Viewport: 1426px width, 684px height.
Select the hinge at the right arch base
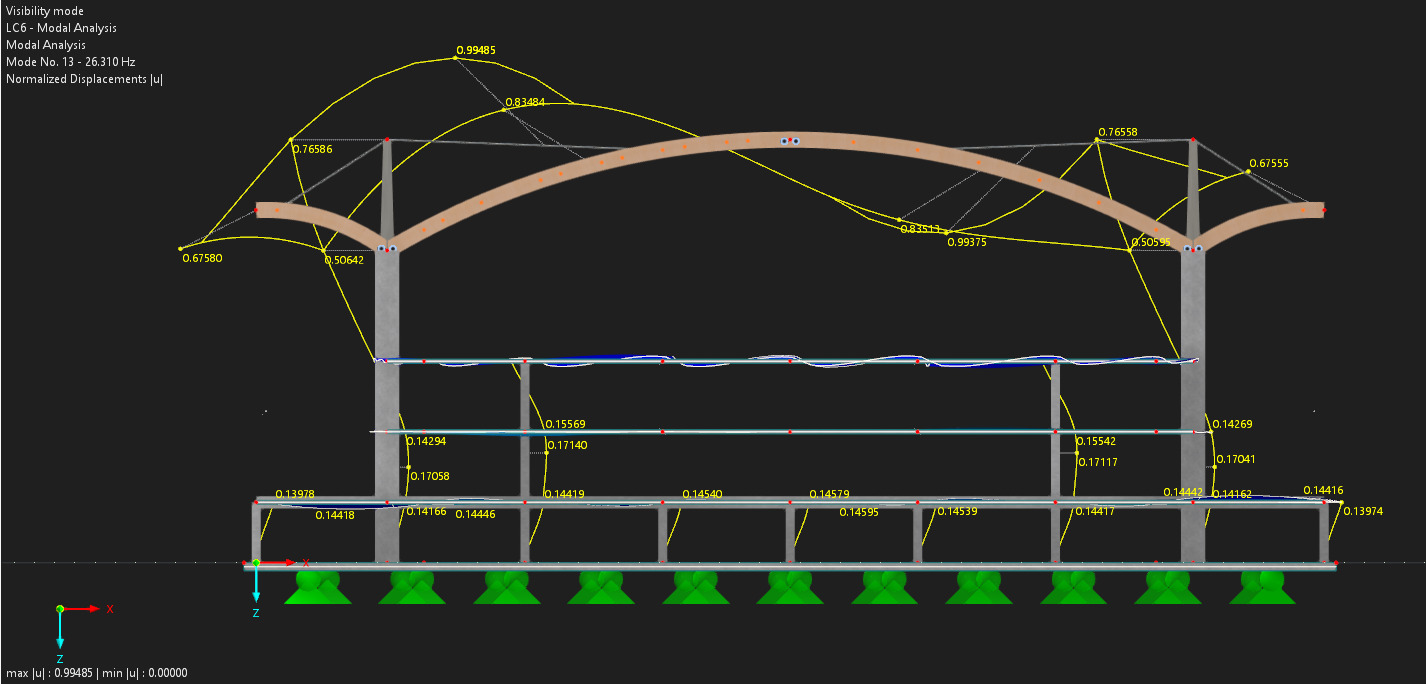(1192, 248)
